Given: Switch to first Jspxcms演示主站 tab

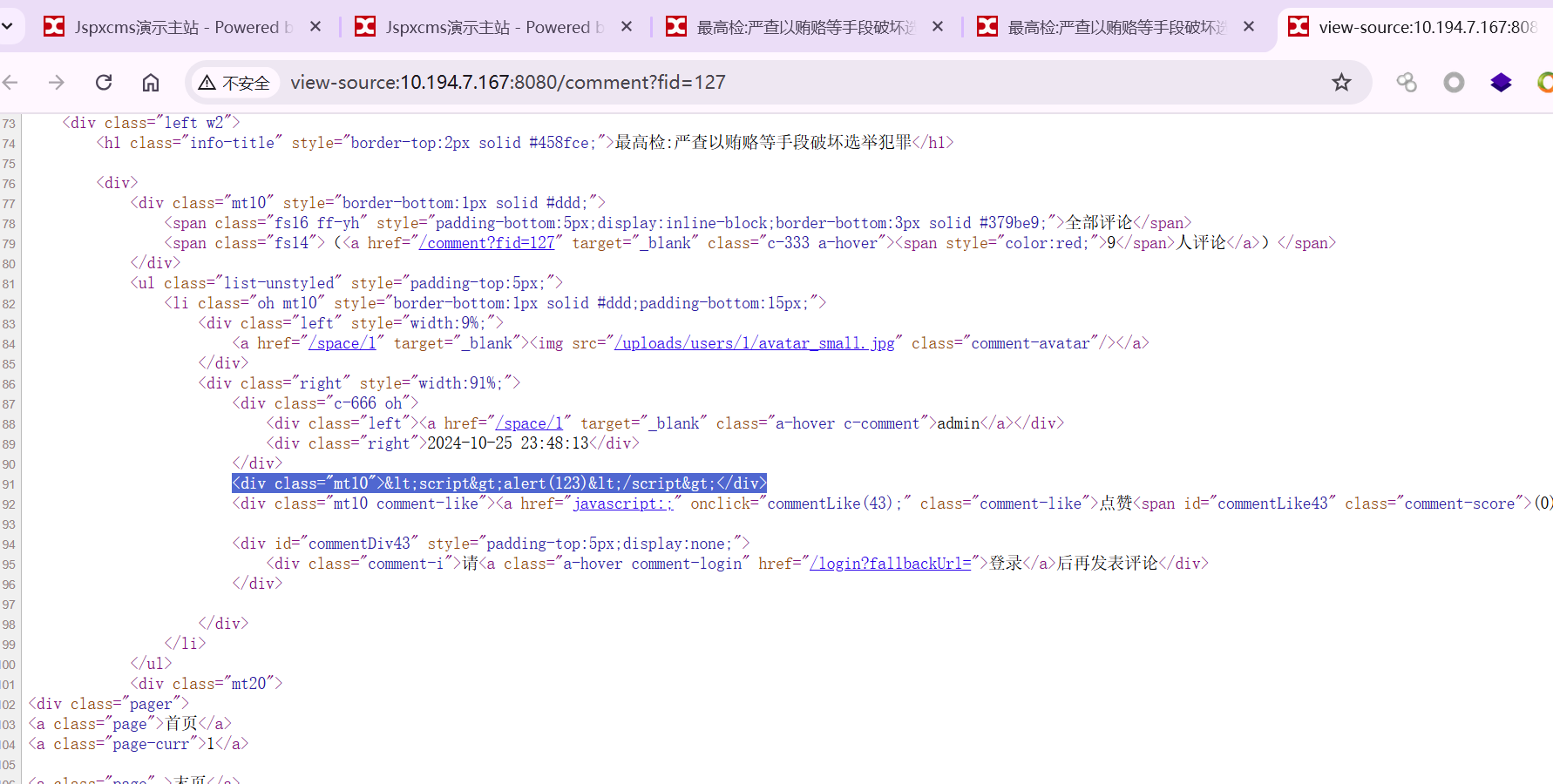Looking at the screenshot, I should tap(170, 27).
